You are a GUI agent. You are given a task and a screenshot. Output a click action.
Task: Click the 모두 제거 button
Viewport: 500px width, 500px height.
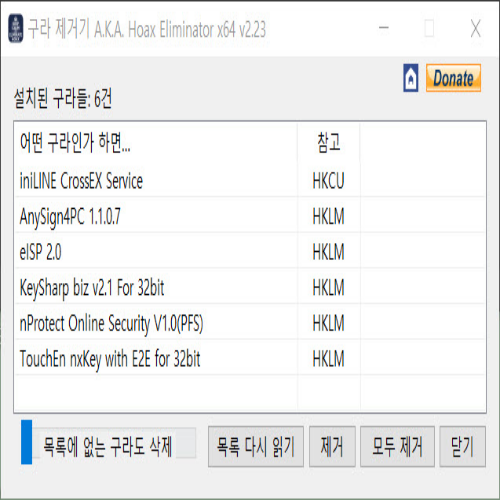click(397, 446)
